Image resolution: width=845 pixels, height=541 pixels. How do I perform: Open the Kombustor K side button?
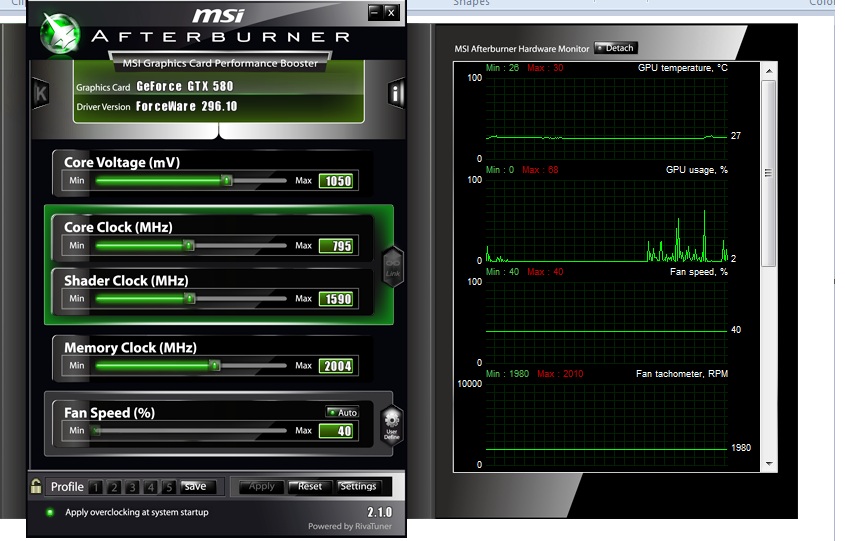(x=41, y=94)
